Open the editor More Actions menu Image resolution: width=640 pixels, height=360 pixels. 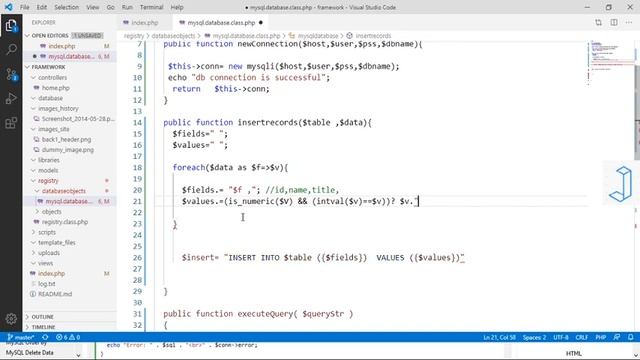point(629,23)
